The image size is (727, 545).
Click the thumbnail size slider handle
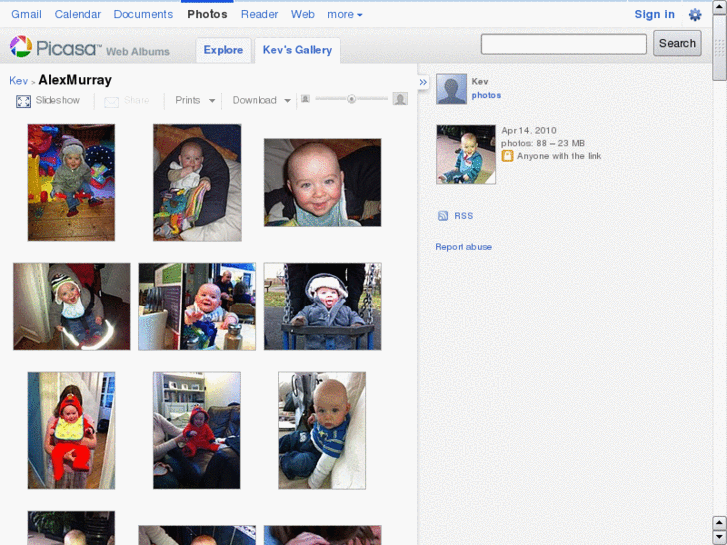click(x=351, y=99)
